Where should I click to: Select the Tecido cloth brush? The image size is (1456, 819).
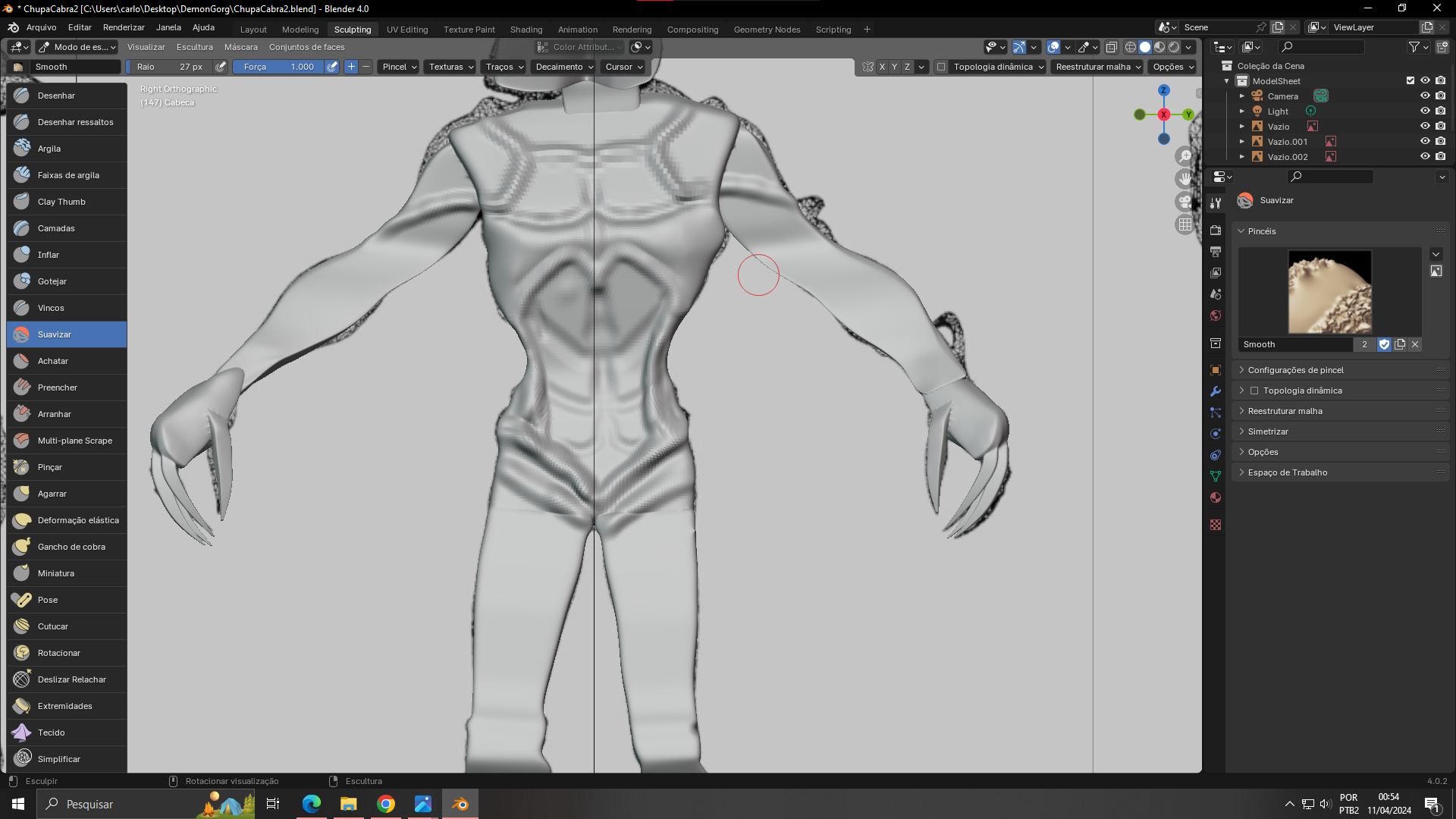(51, 733)
